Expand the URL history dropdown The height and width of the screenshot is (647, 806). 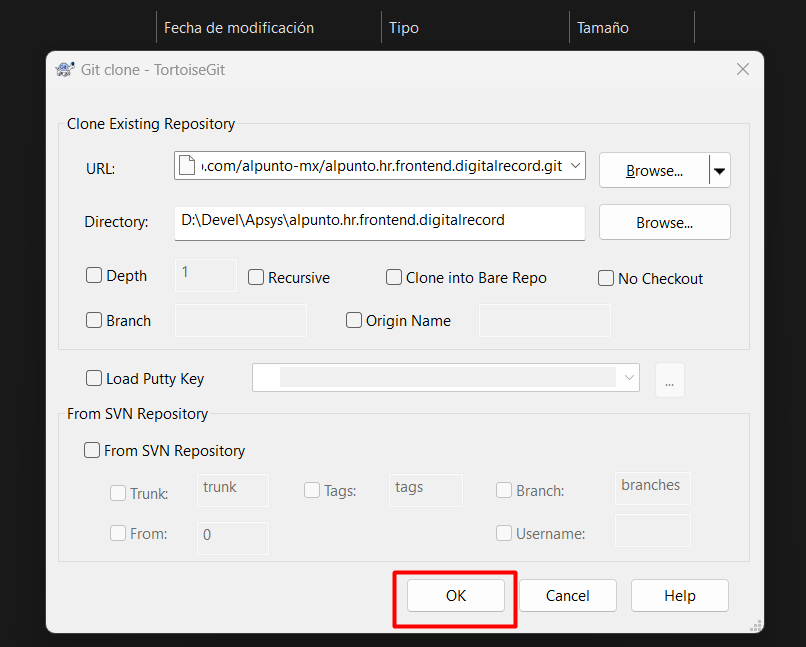(575, 166)
